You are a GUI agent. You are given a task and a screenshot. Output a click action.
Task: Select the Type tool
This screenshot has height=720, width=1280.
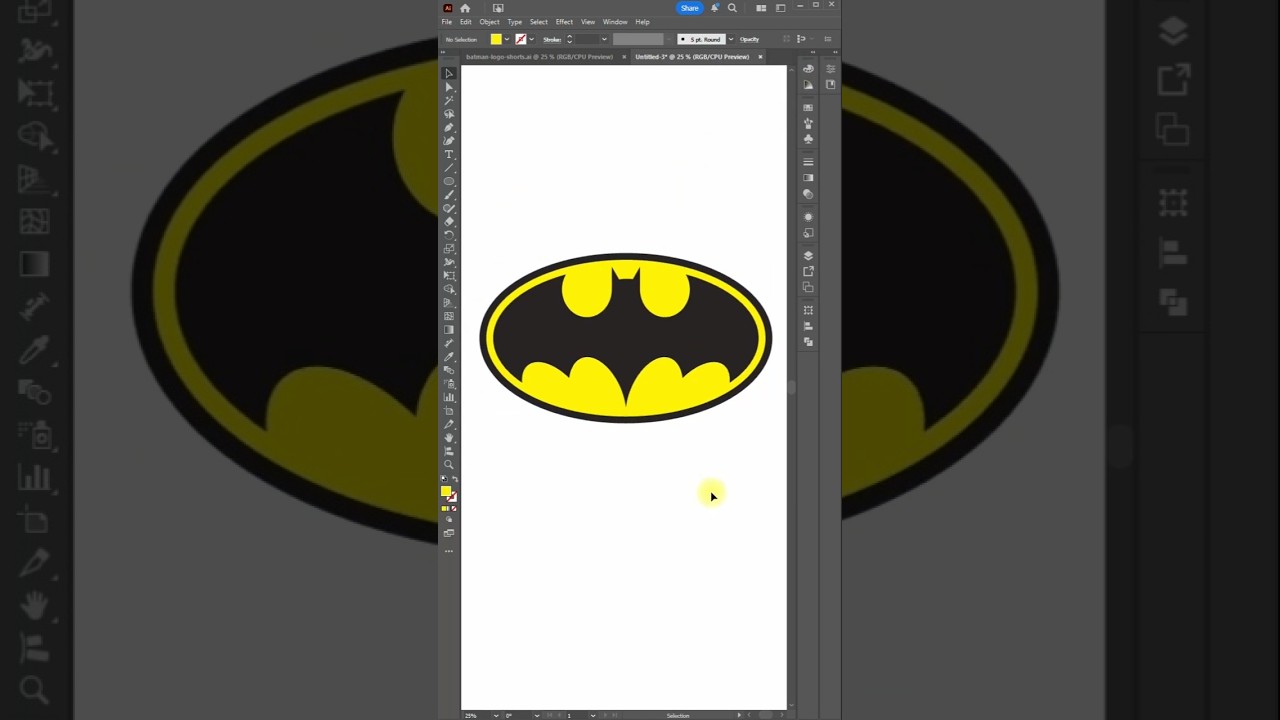tap(449, 154)
